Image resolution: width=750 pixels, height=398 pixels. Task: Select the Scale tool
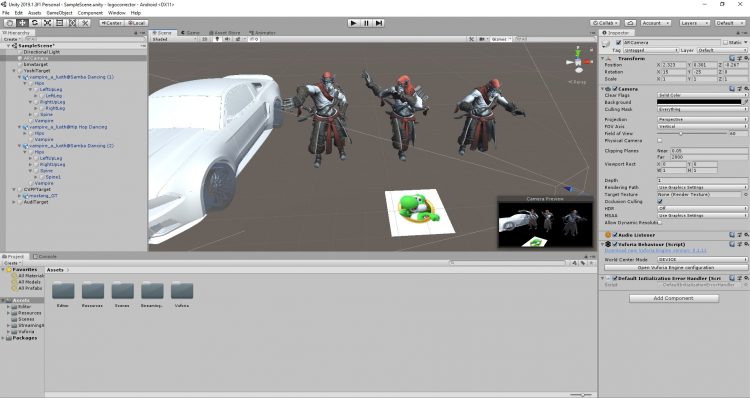[x=47, y=22]
